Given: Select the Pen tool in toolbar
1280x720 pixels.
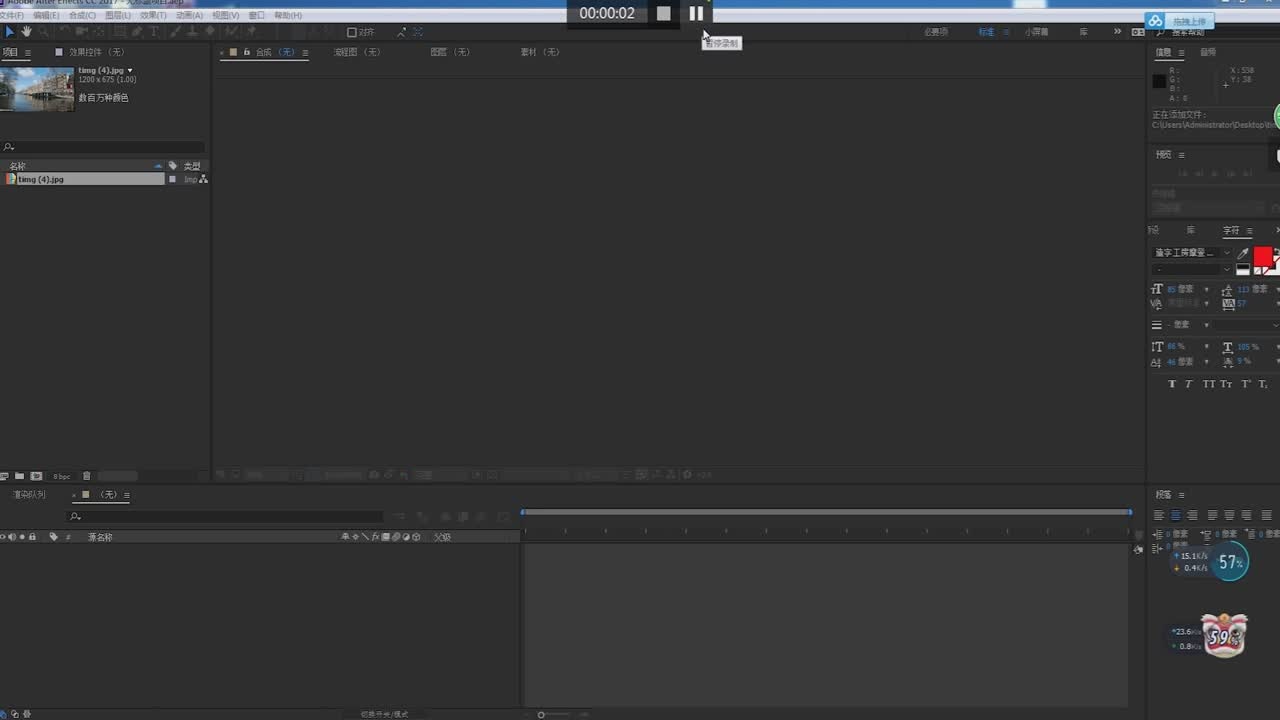Looking at the screenshot, I should click(x=137, y=32).
